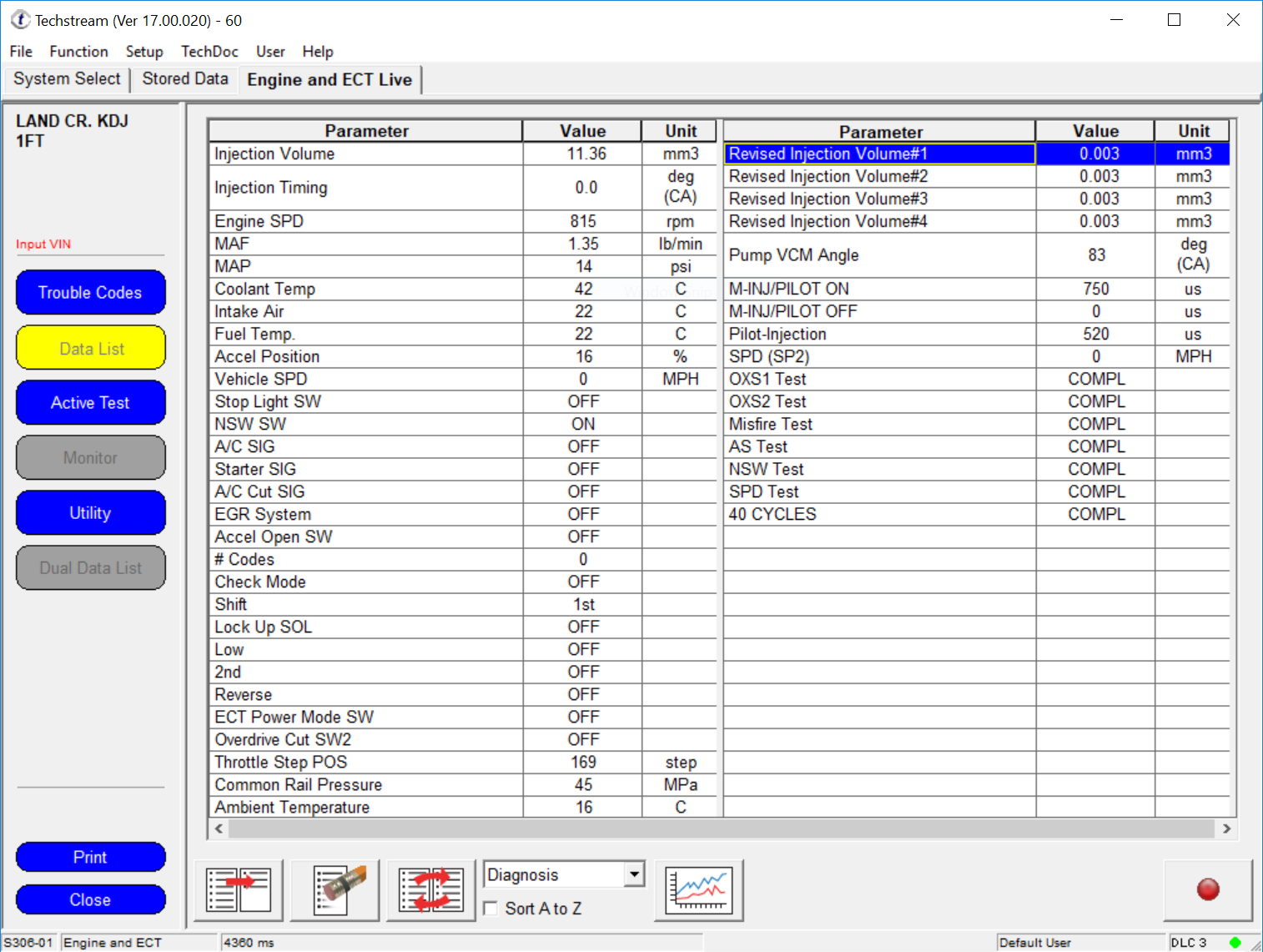
Task: Select the Throttle Step POS row
Action: tap(462, 762)
